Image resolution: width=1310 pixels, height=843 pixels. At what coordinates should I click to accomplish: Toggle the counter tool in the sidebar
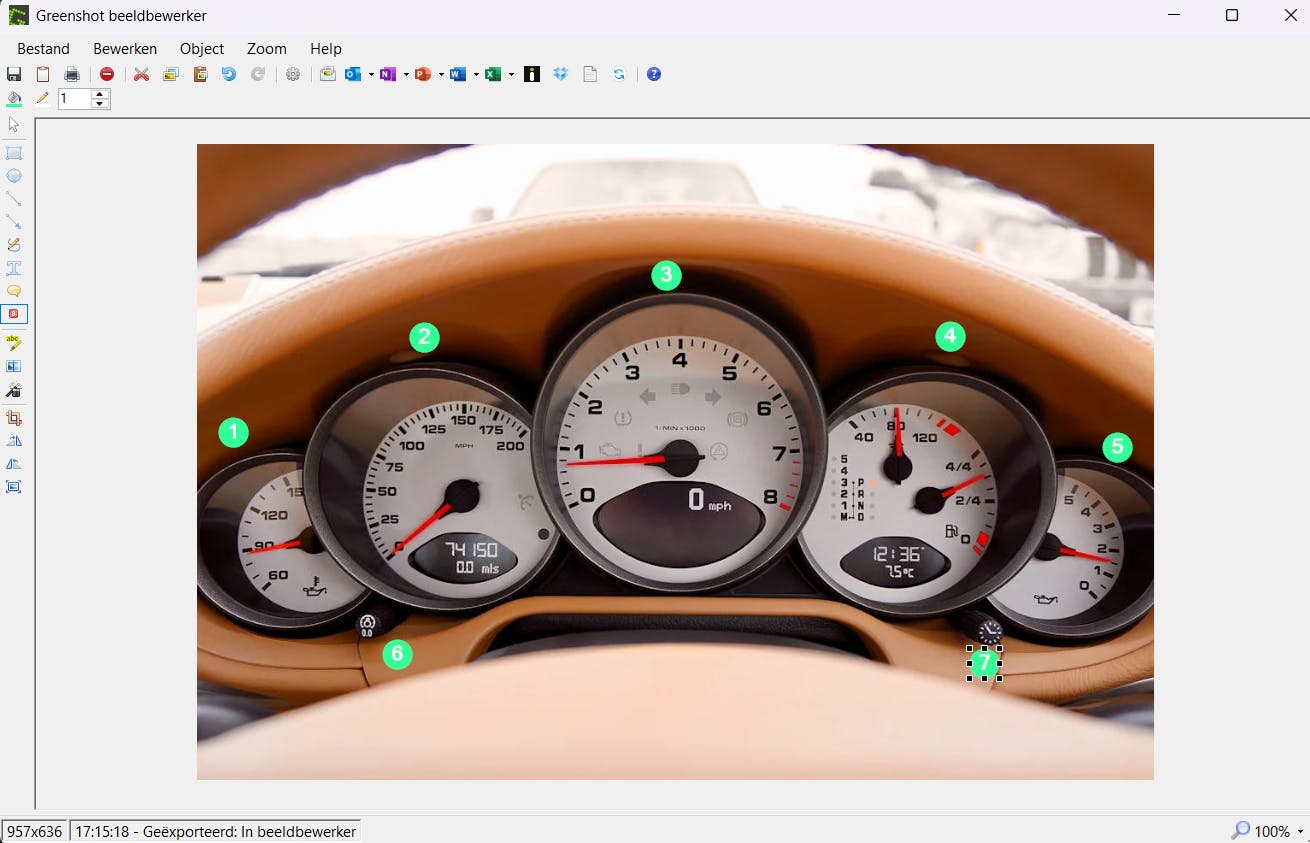[14, 314]
